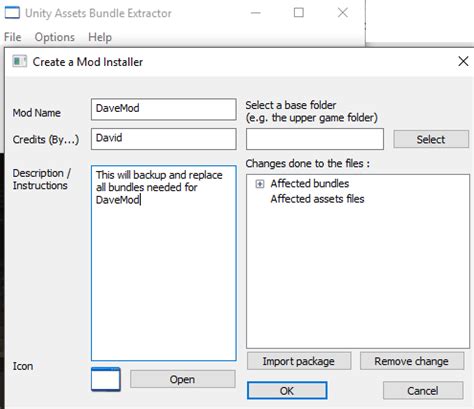This screenshot has width=474, height=409.
Task: Select the Affected bundles tree item
Action: (x=310, y=184)
